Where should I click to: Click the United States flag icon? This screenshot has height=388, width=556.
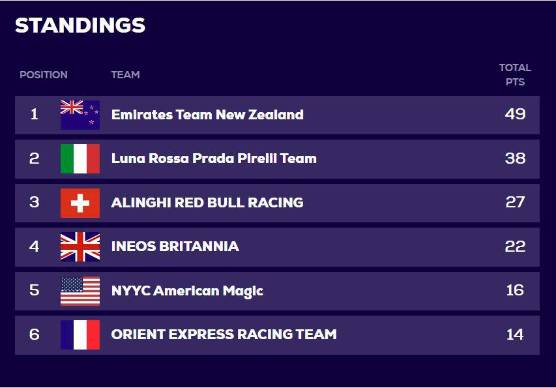pos(80,291)
